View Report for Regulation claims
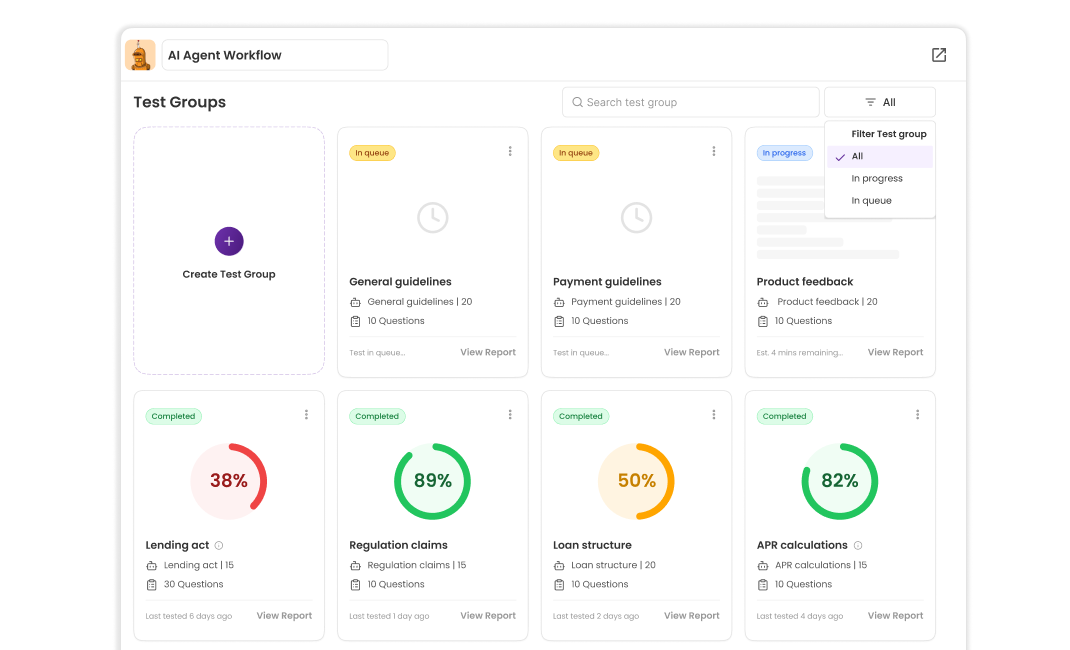 click(x=488, y=616)
